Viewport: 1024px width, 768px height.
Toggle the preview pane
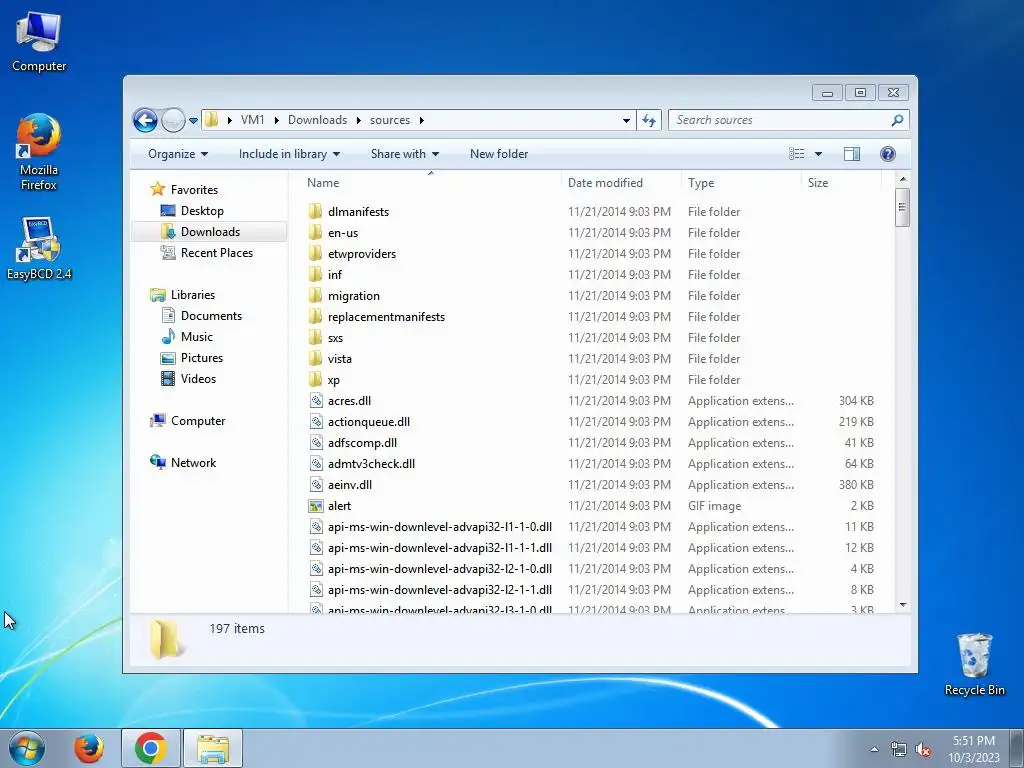click(x=852, y=154)
